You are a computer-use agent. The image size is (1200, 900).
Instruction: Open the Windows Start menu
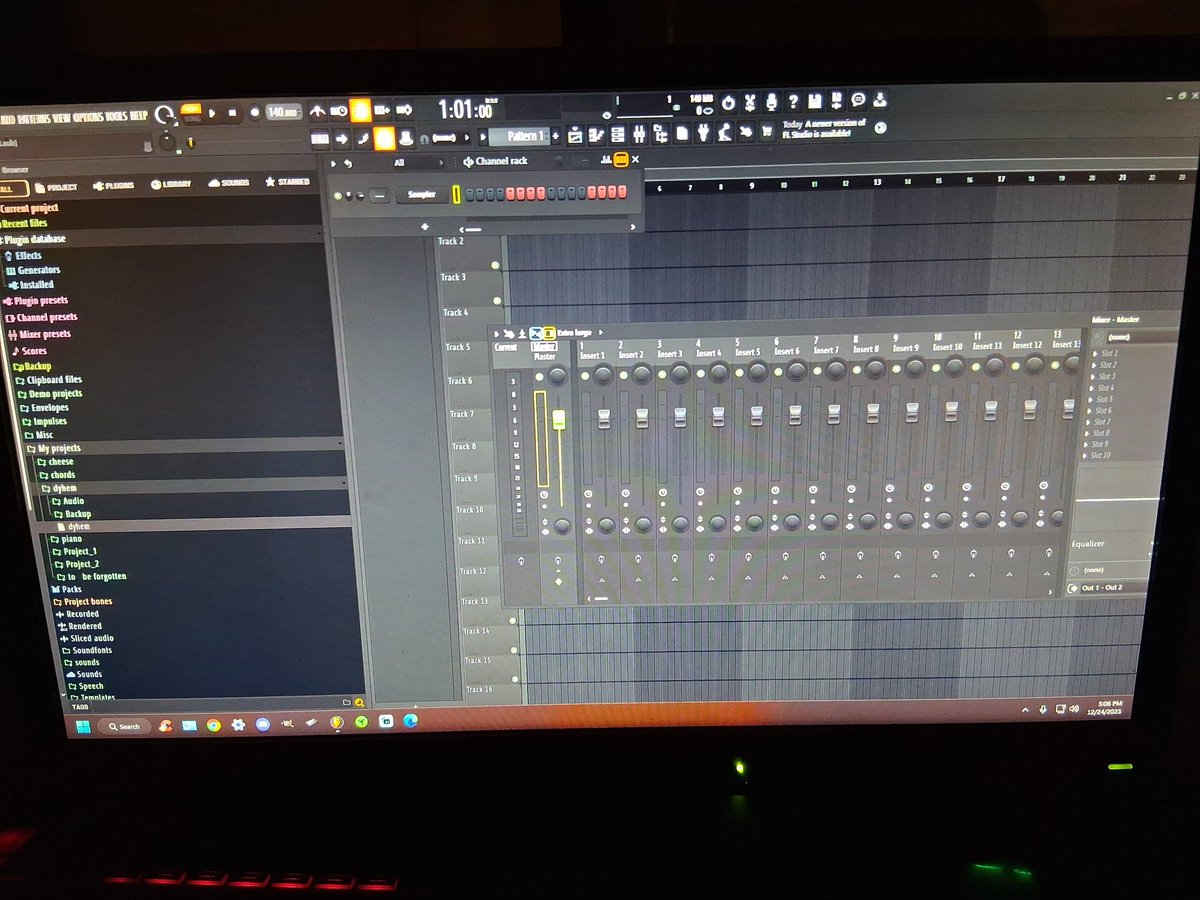click(x=83, y=727)
